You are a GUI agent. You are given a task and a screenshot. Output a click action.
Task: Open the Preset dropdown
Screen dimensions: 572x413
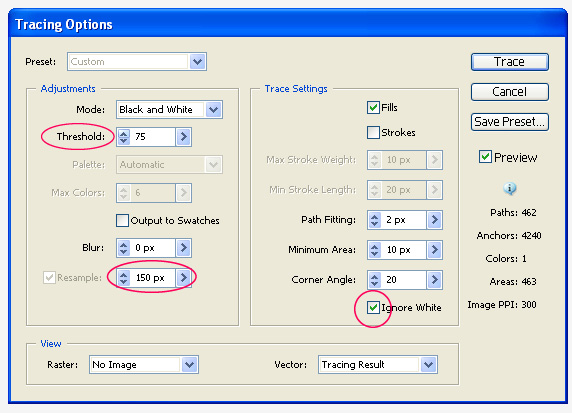pyautogui.click(x=197, y=62)
